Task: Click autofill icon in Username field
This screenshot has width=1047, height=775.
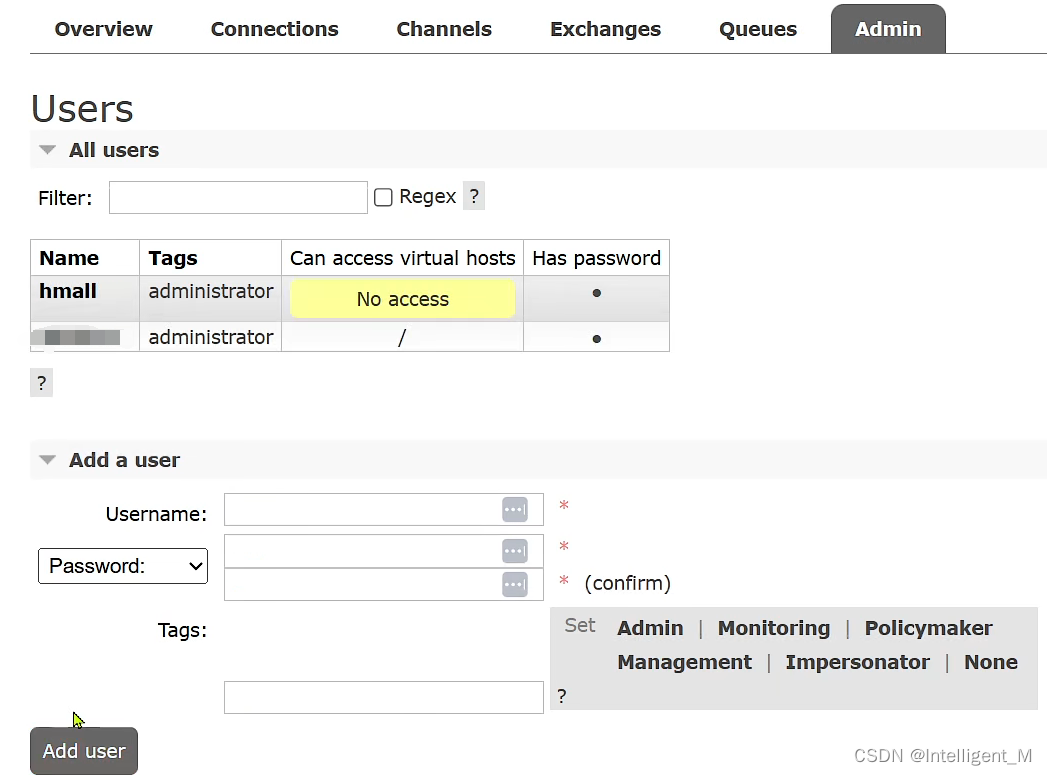Action: (x=514, y=510)
